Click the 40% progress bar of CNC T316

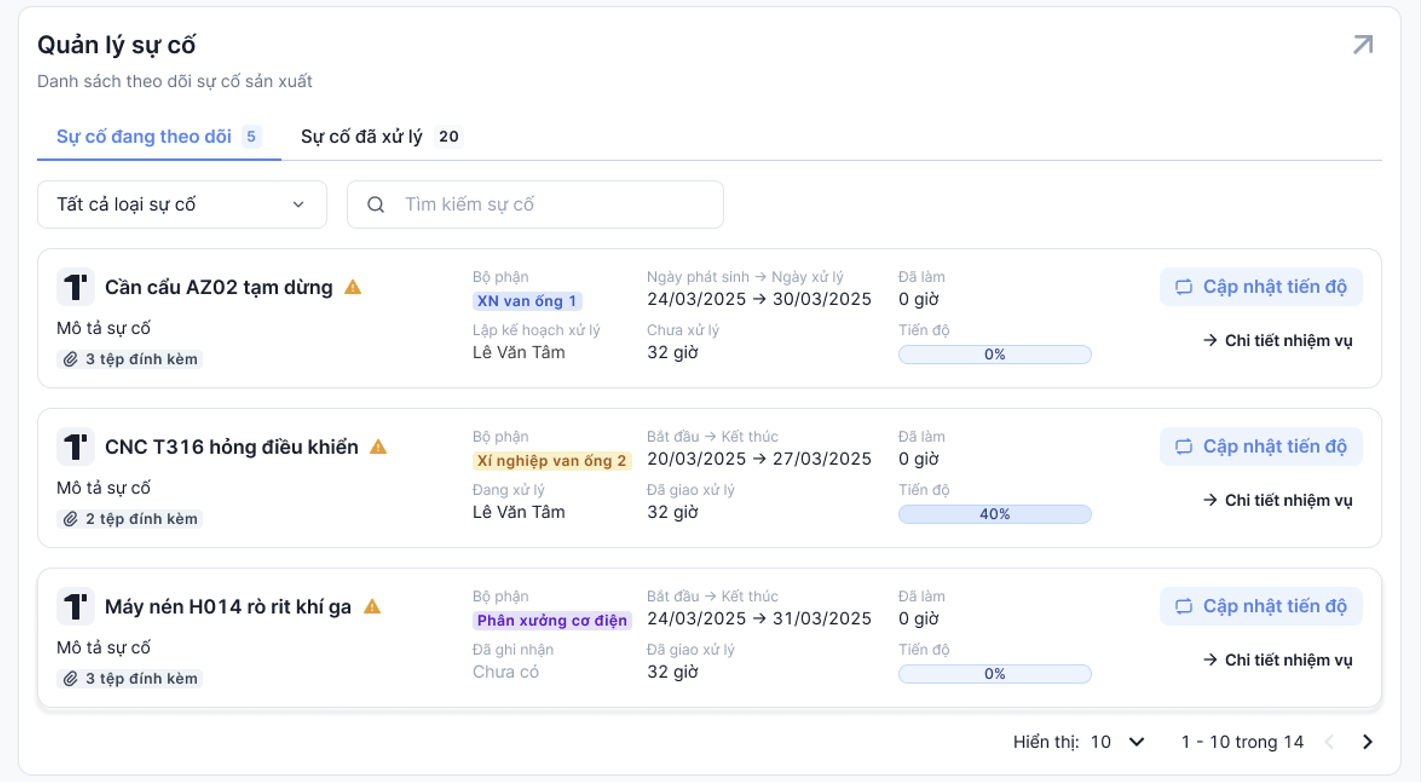point(994,514)
